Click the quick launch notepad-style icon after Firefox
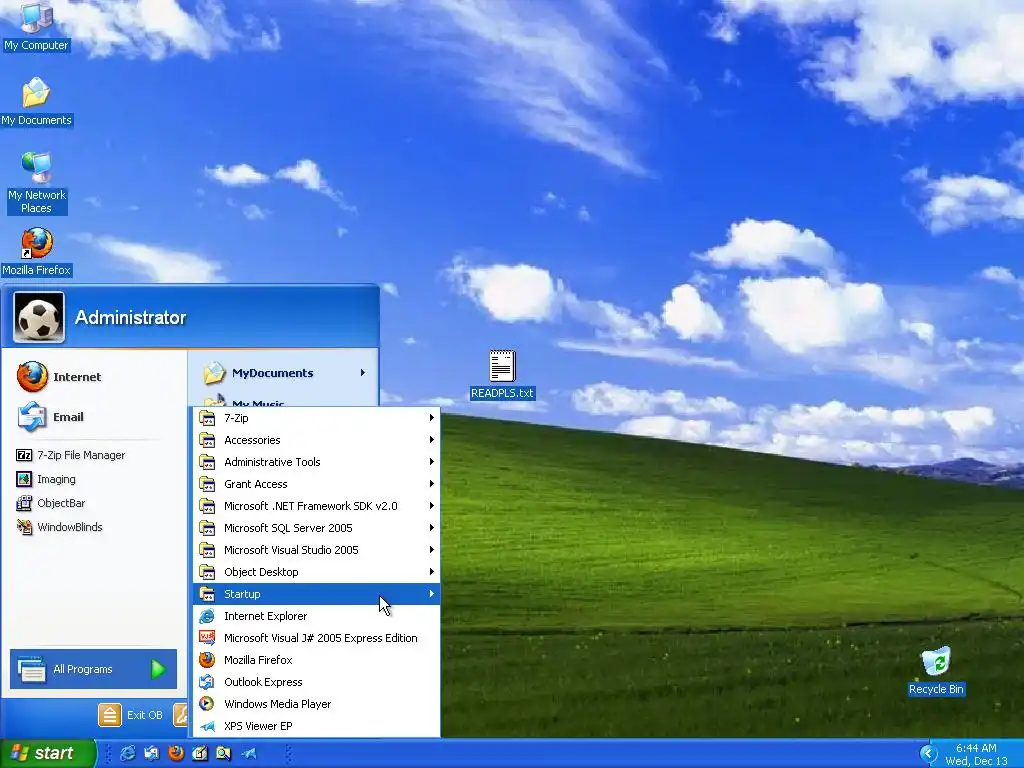 click(x=200, y=754)
